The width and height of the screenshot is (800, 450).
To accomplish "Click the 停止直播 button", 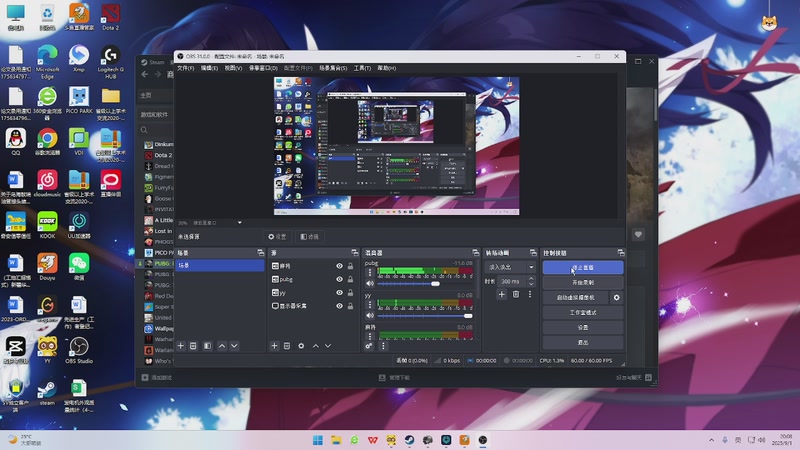I will [582, 268].
